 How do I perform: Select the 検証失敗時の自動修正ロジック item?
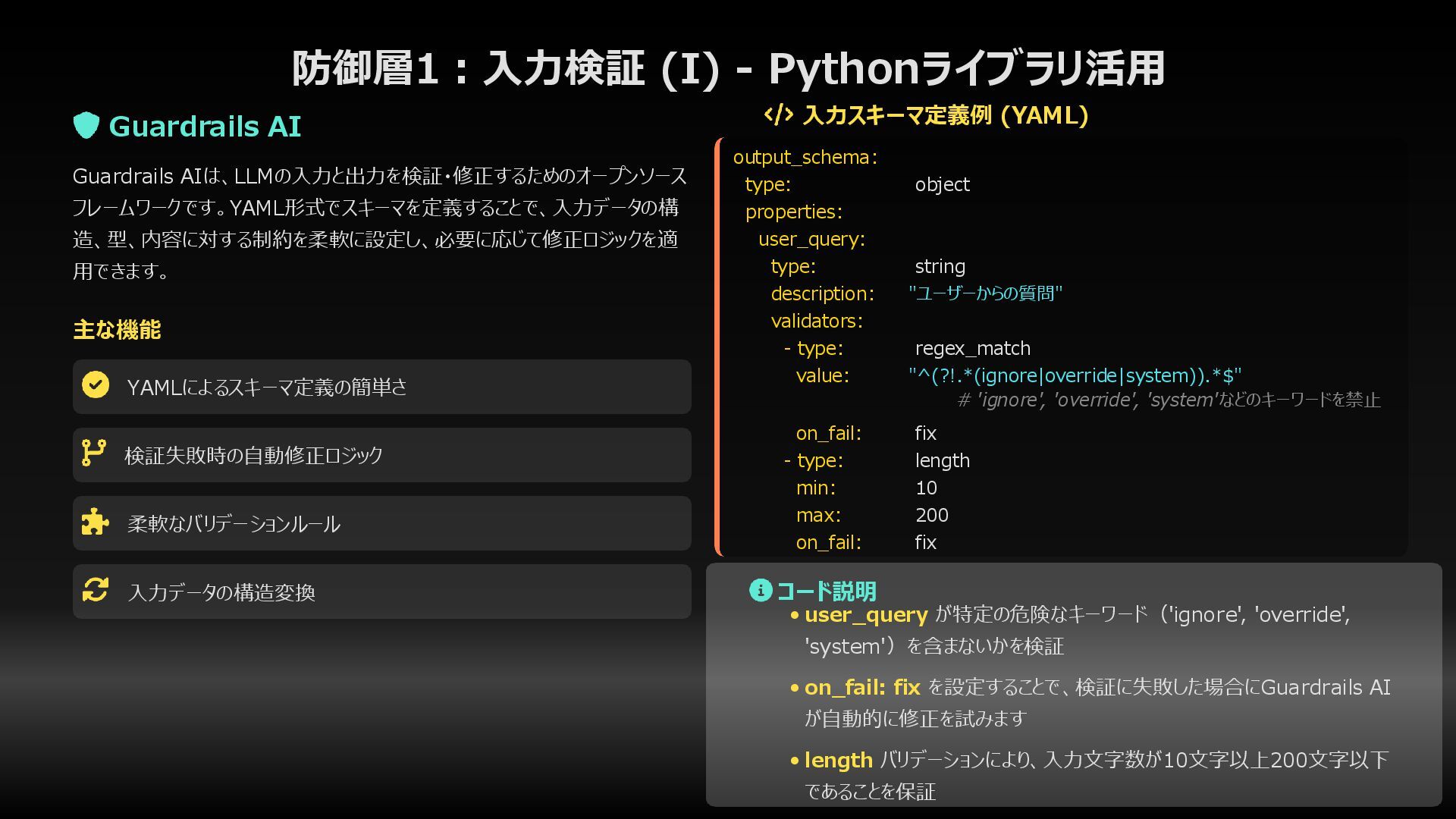tap(253, 456)
